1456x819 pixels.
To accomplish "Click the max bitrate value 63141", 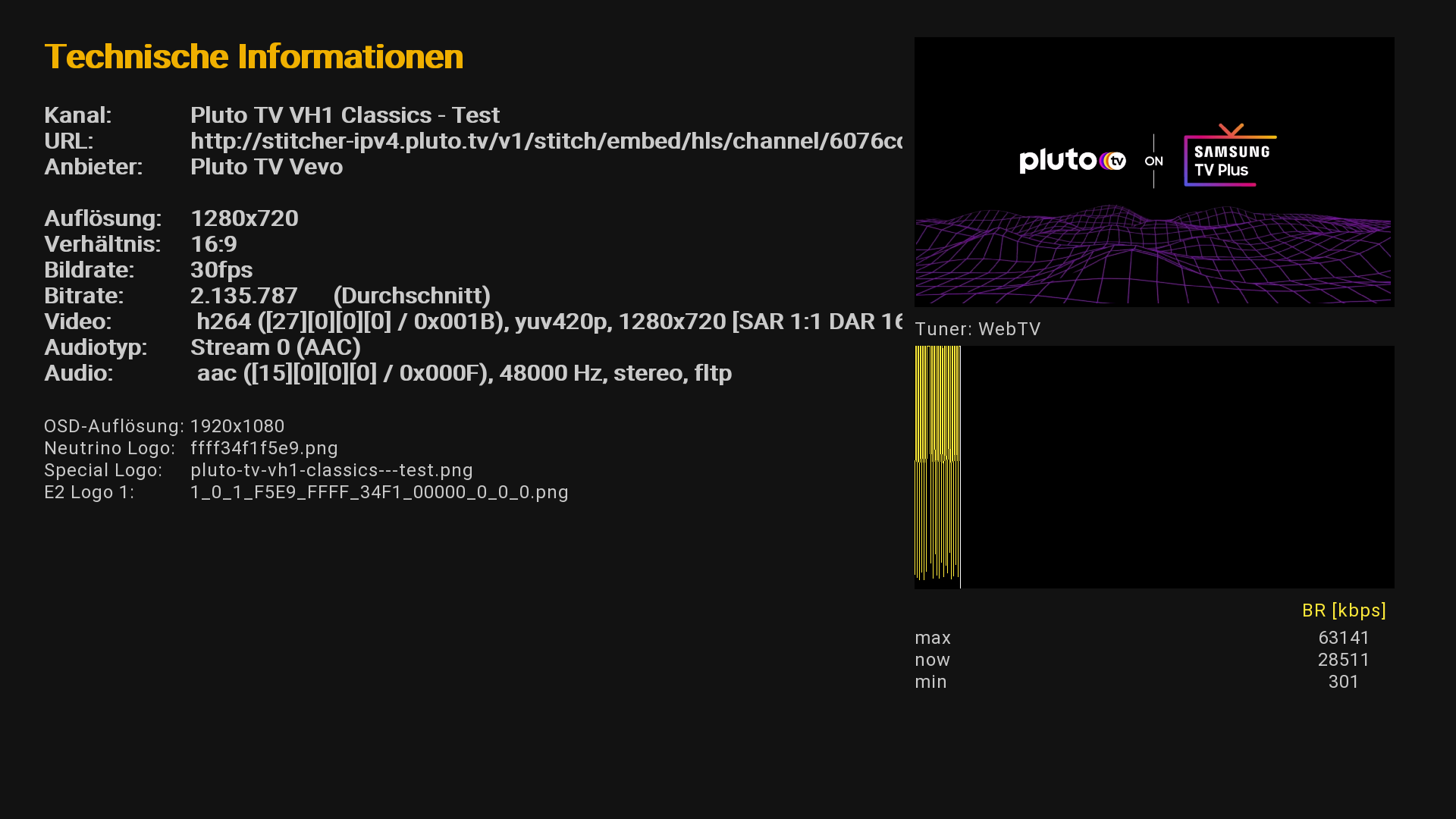I will (1344, 638).
